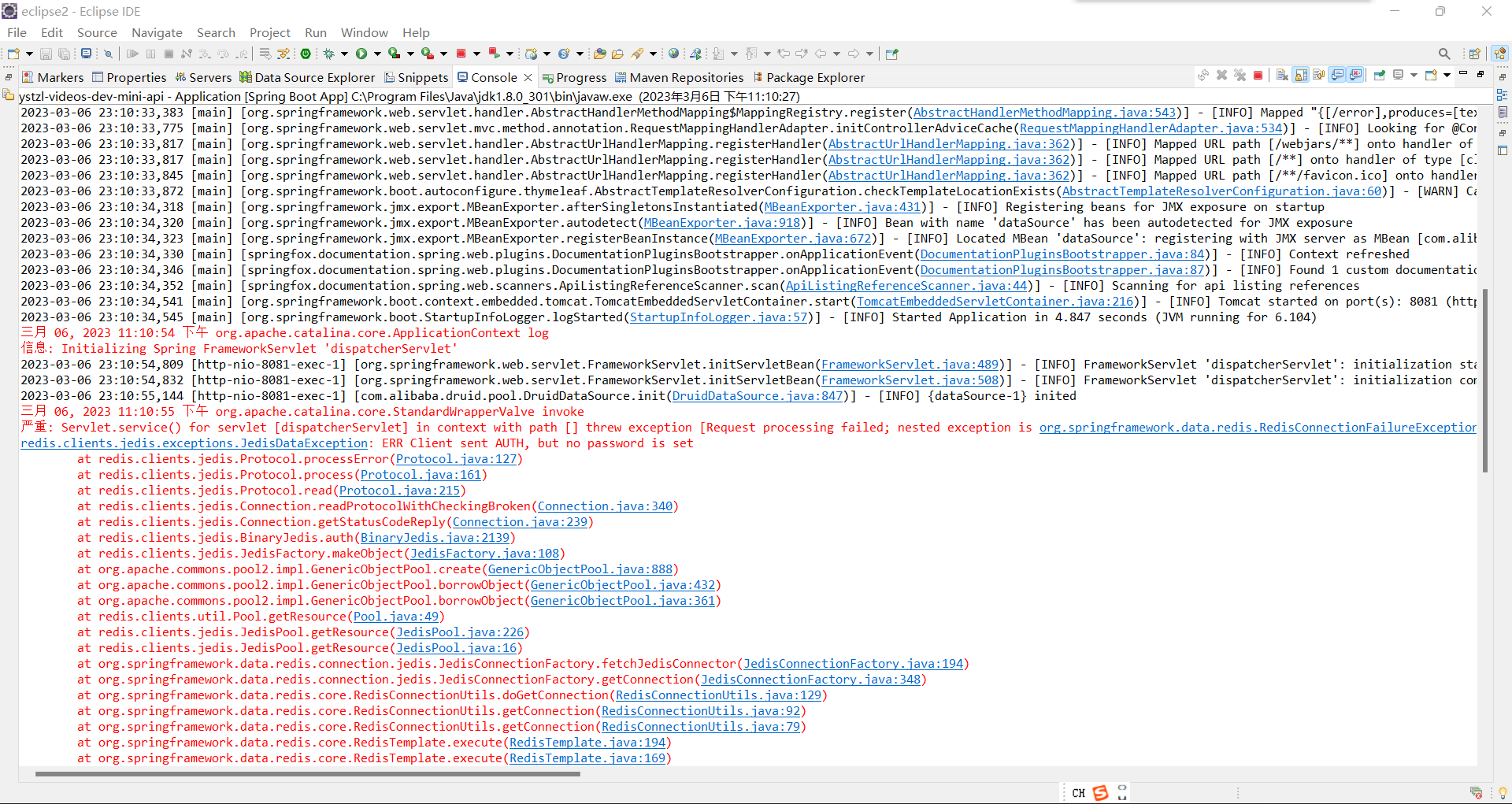1512x804 pixels.
Task: Open the Project menu
Action: coord(270,32)
